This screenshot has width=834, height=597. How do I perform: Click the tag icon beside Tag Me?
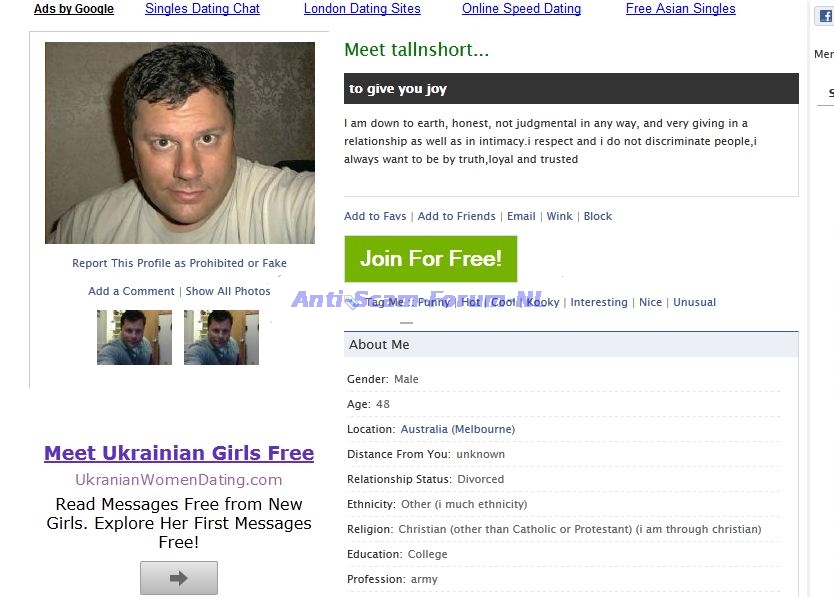coord(353,303)
